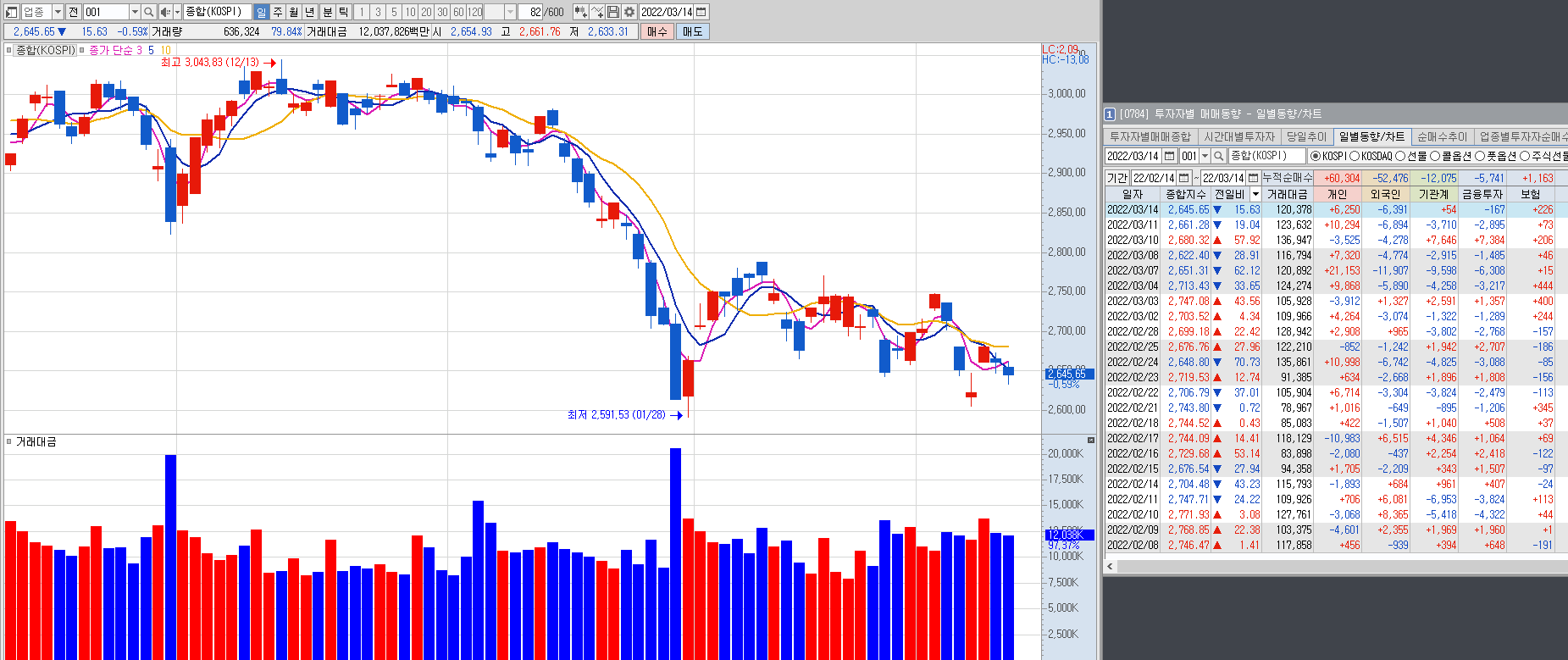
Task: Click the bar count field showing 82
Action: click(x=530, y=12)
